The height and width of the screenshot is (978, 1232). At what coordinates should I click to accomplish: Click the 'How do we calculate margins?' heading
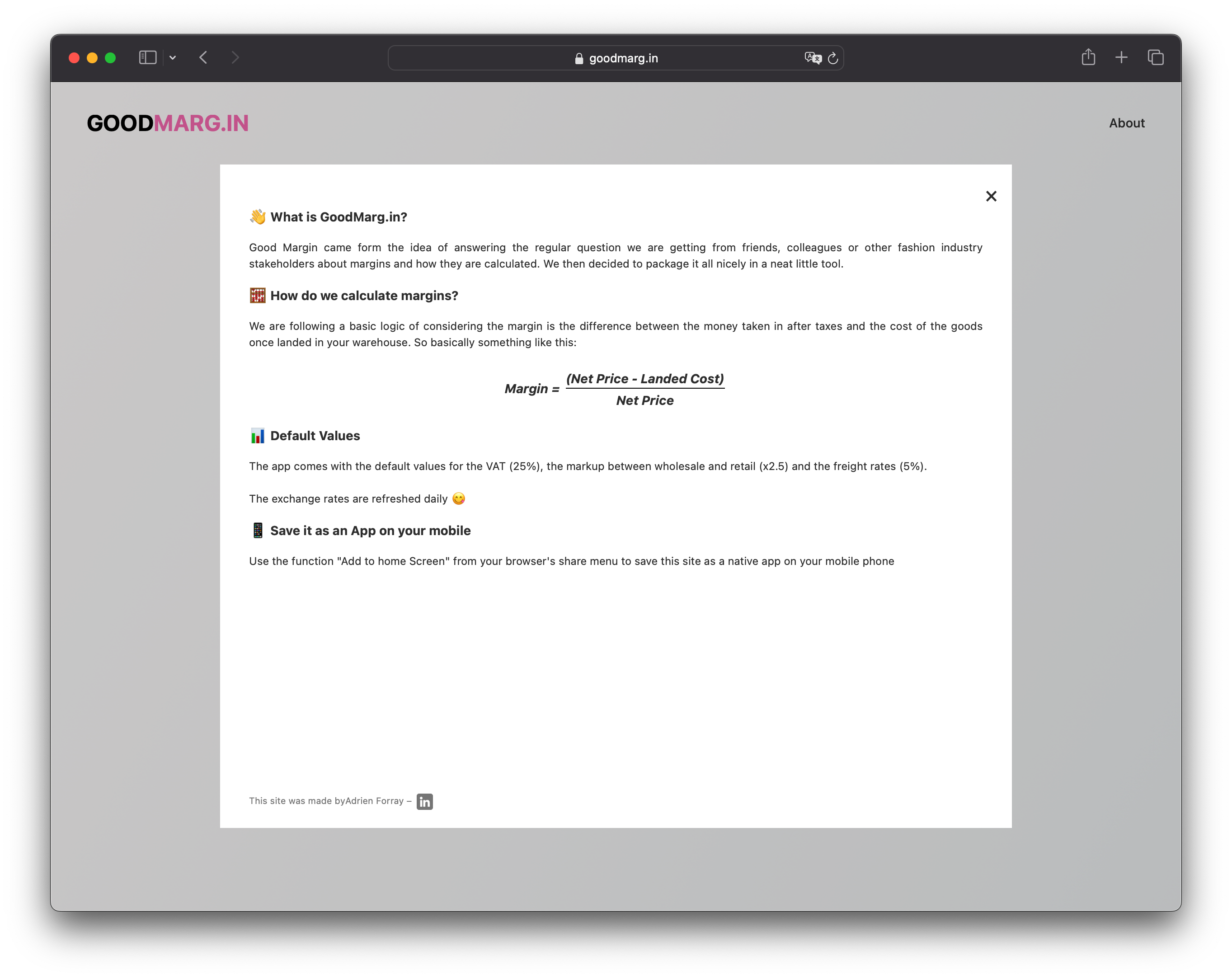point(364,295)
